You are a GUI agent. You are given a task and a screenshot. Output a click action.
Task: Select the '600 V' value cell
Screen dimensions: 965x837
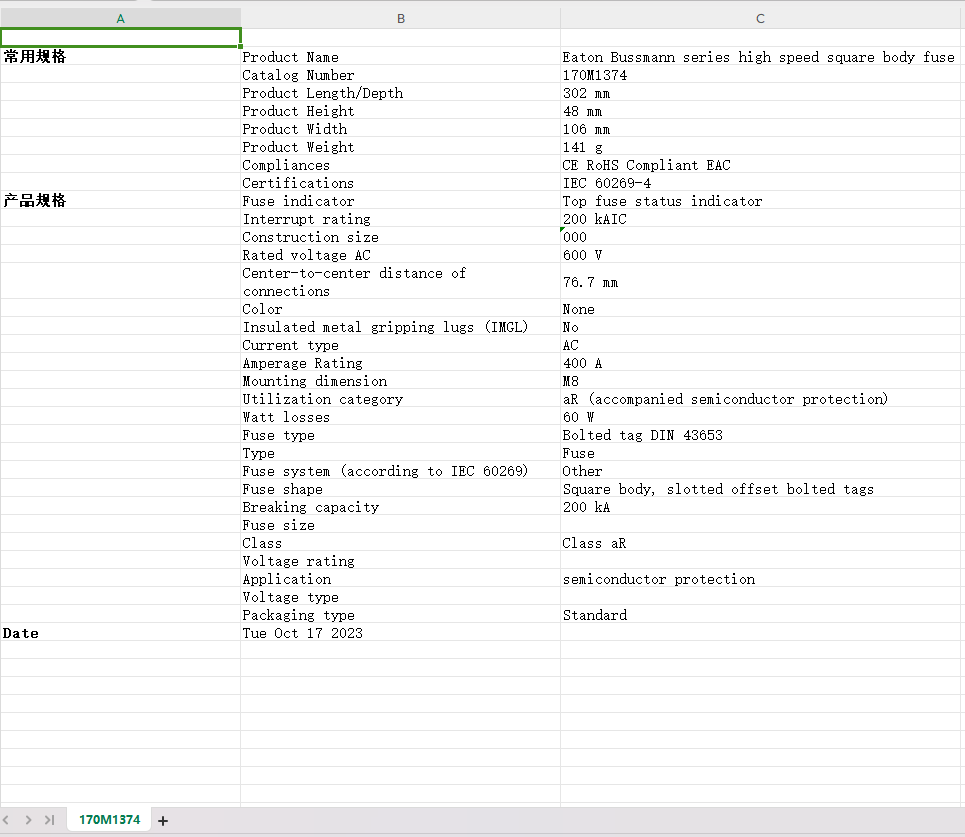(x=760, y=255)
